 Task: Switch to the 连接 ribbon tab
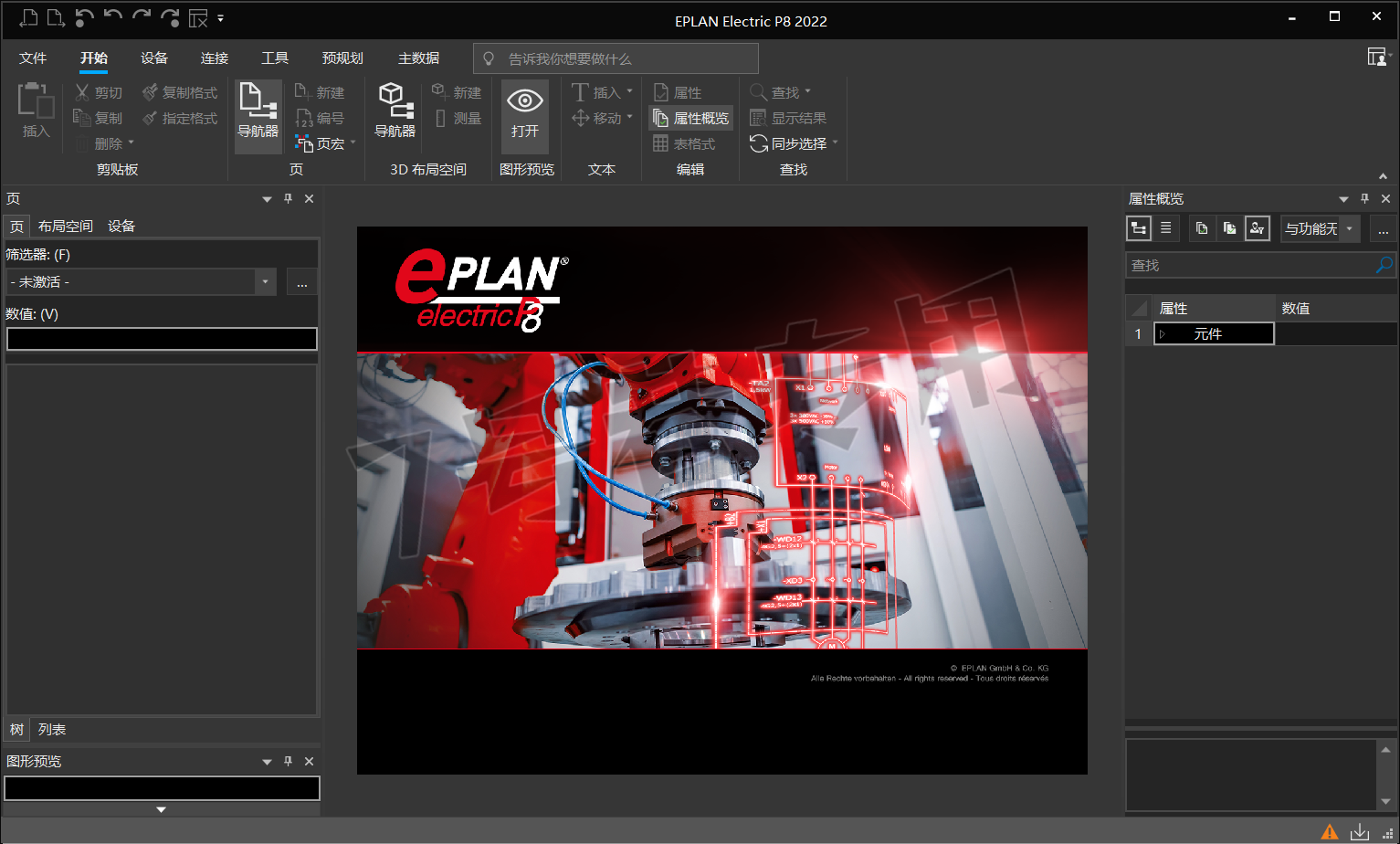[215, 58]
